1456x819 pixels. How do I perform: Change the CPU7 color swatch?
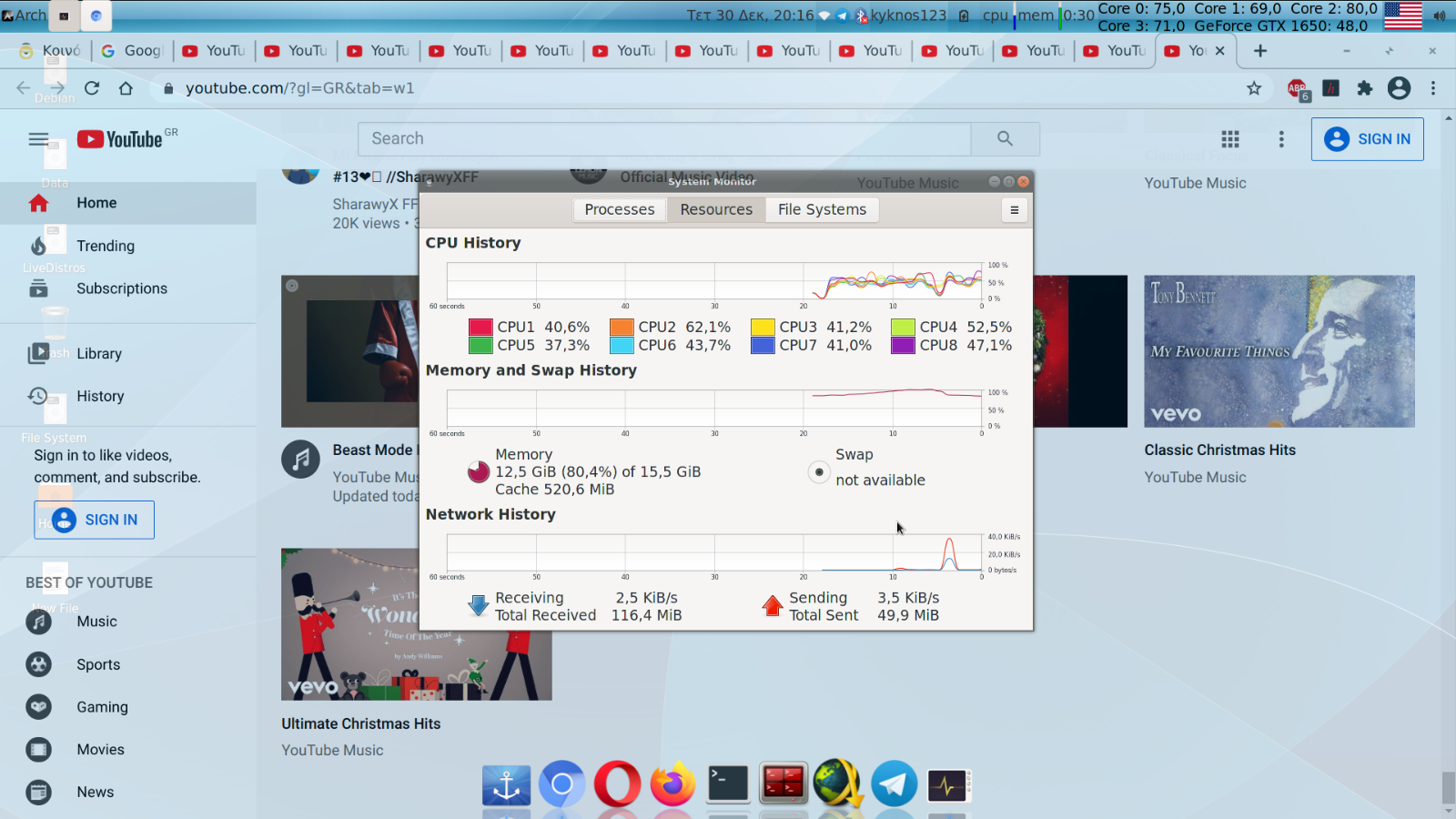tap(763, 346)
